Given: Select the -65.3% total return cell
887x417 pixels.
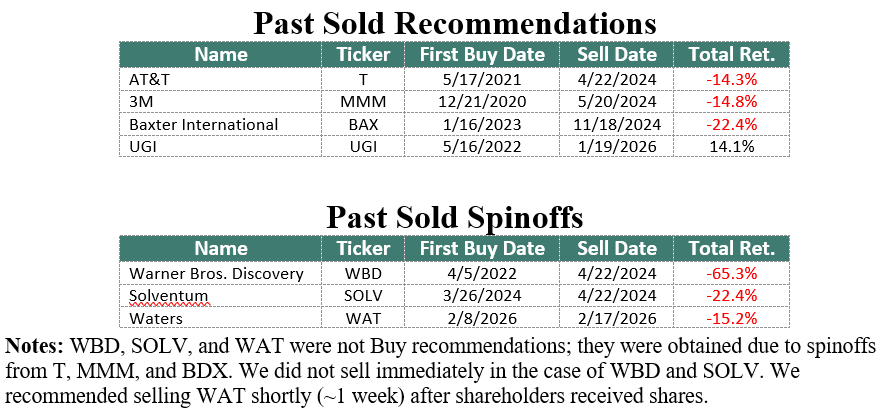Looking at the screenshot, I should pyautogui.click(x=733, y=273).
